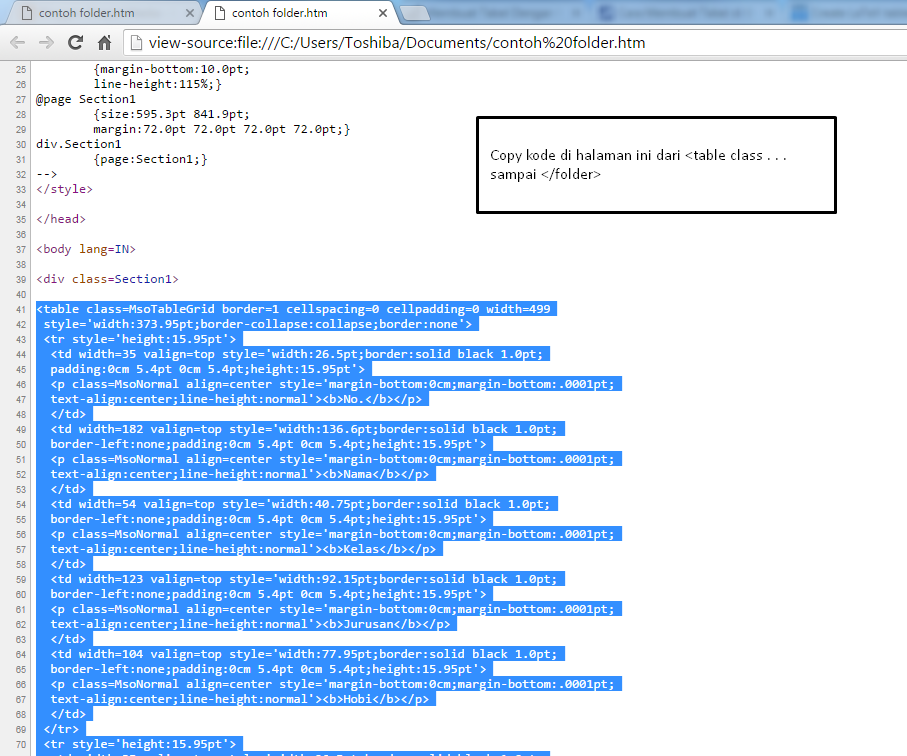
Task: Click the reload page icon
Action: pyautogui.click(x=74, y=44)
